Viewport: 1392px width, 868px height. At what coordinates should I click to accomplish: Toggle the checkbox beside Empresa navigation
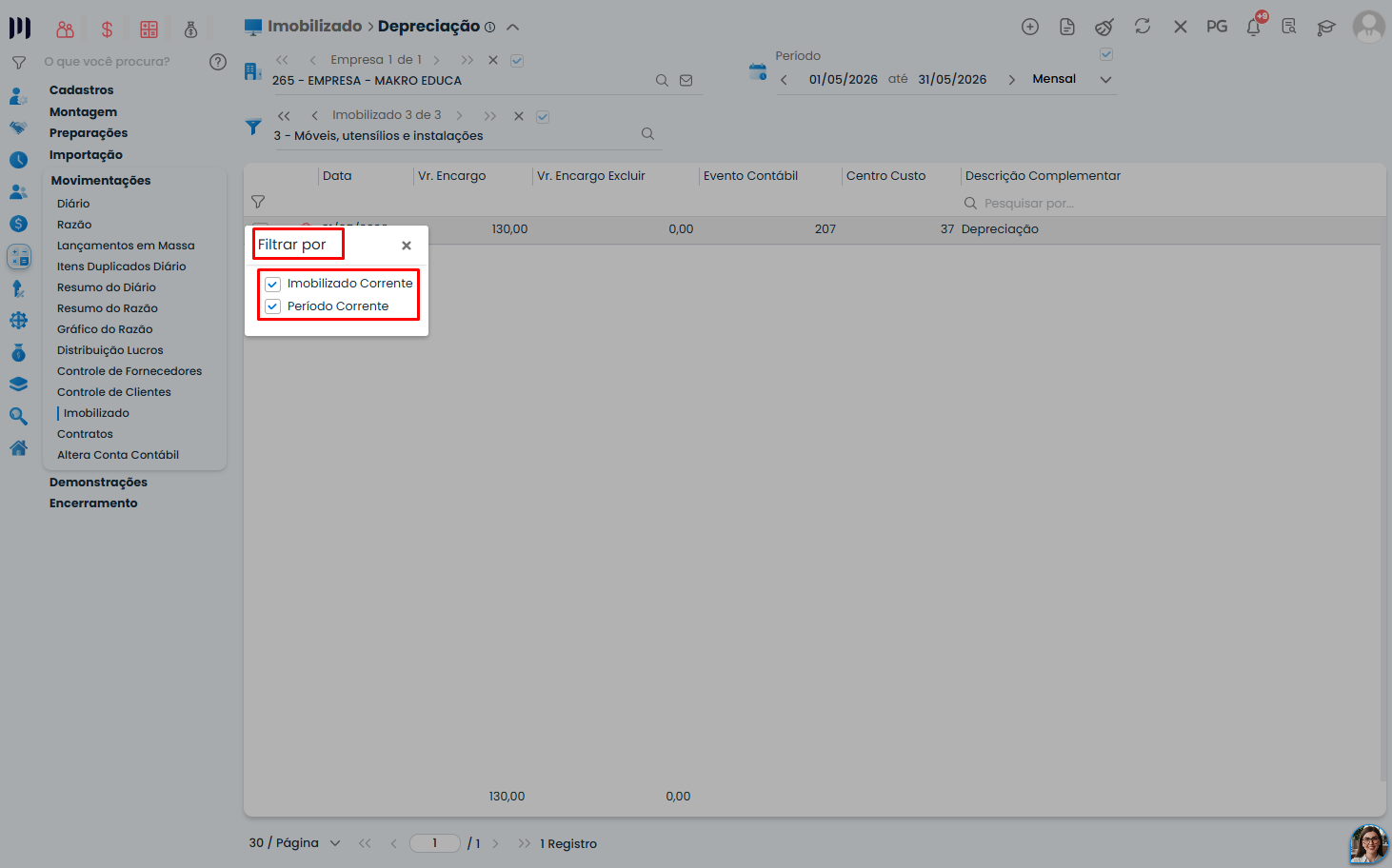click(x=517, y=61)
